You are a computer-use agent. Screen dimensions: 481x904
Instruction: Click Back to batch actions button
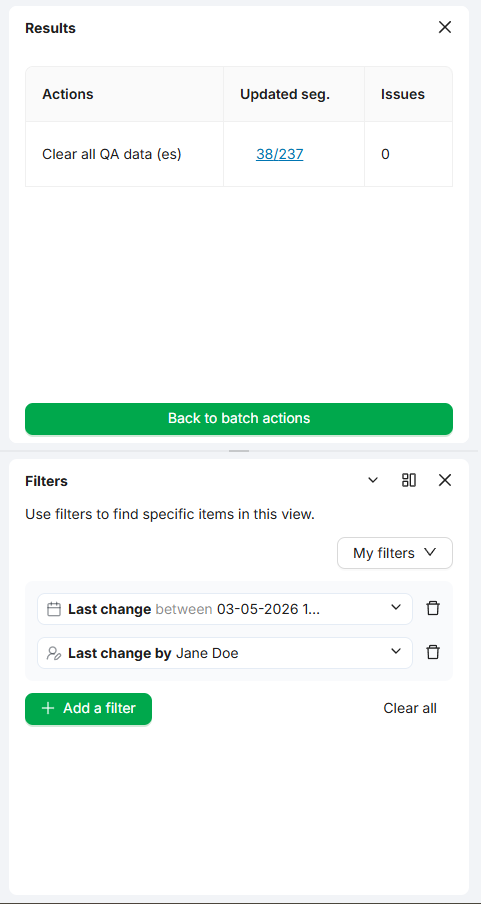point(239,419)
